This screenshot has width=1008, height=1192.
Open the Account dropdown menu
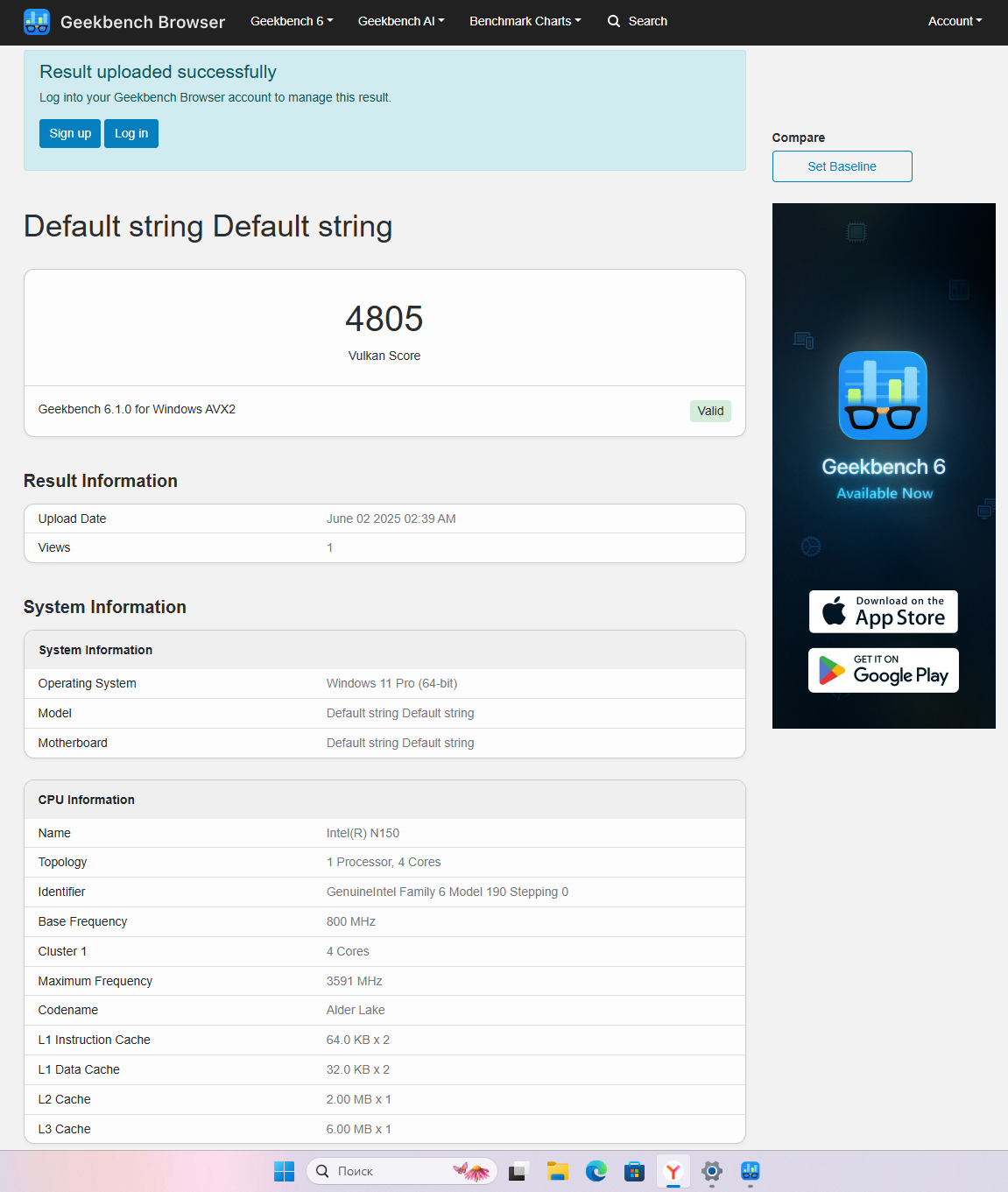(x=955, y=21)
